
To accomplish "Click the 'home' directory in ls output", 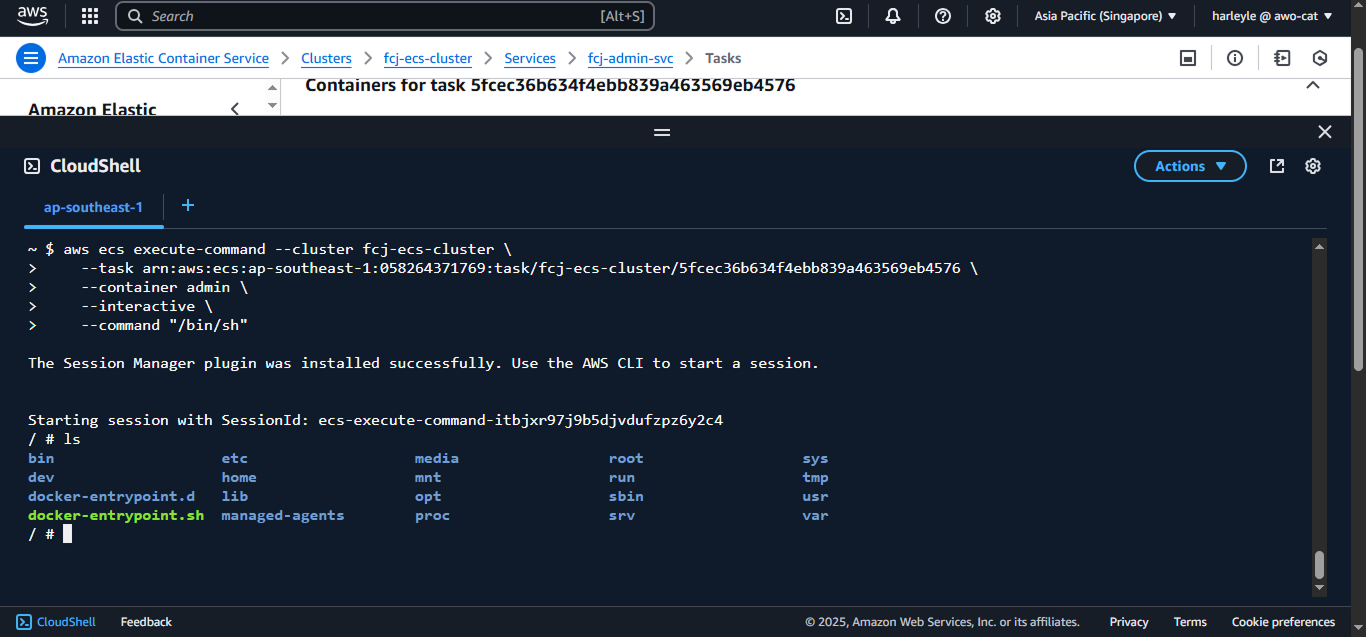I will (239, 477).
